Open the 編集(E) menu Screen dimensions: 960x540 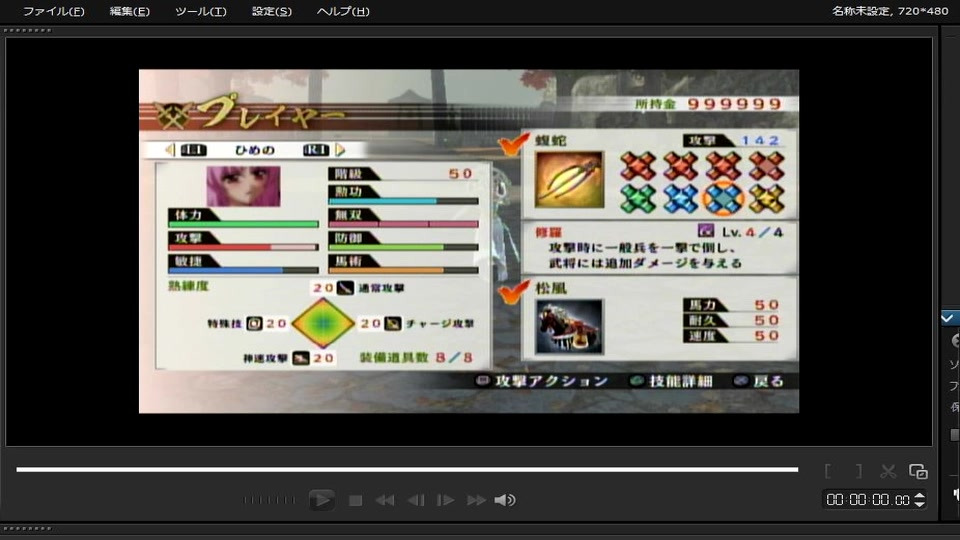(129, 11)
